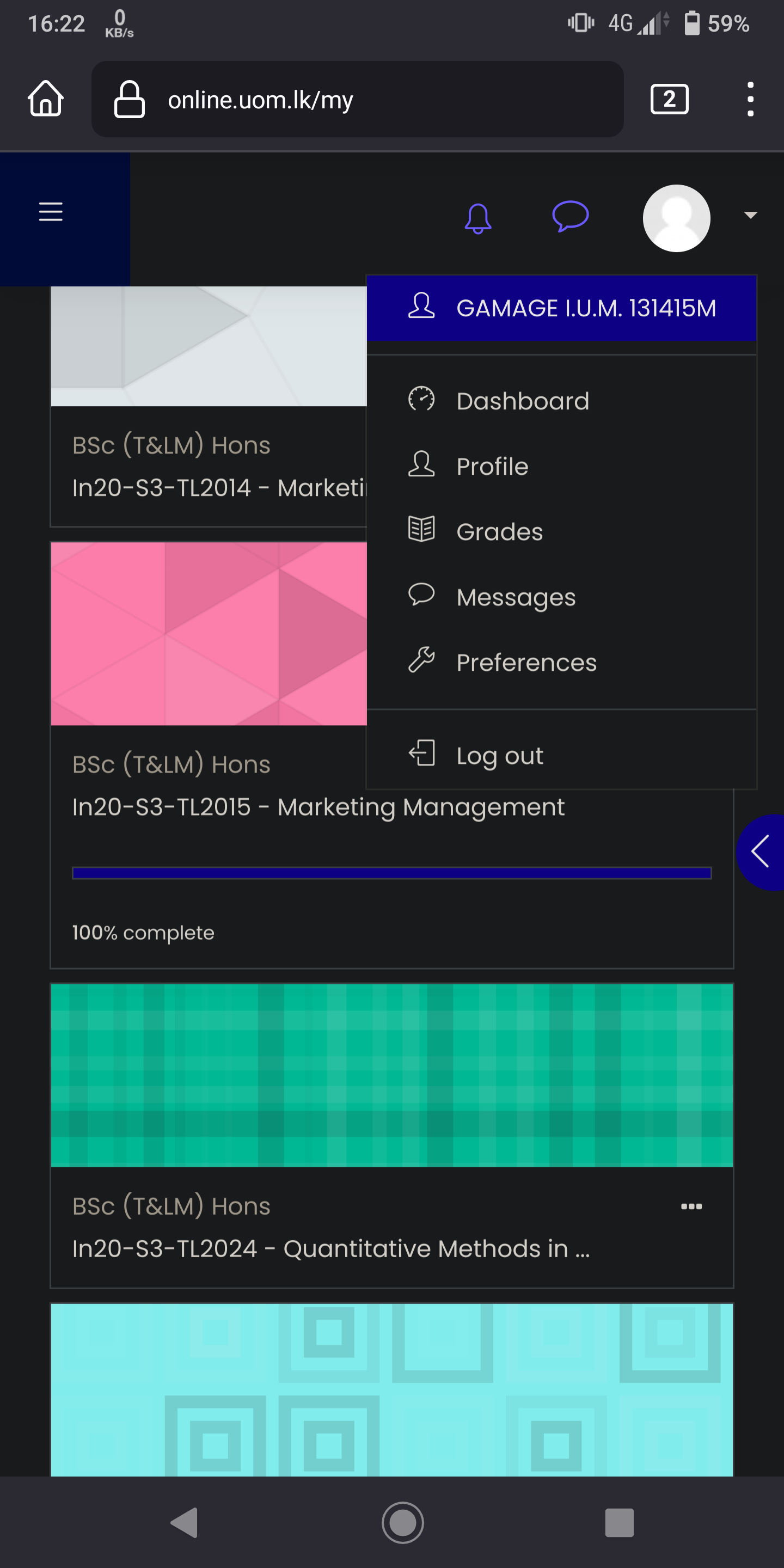Open Preferences from user menu
The width and height of the screenshot is (784, 1568).
pyautogui.click(x=561, y=662)
